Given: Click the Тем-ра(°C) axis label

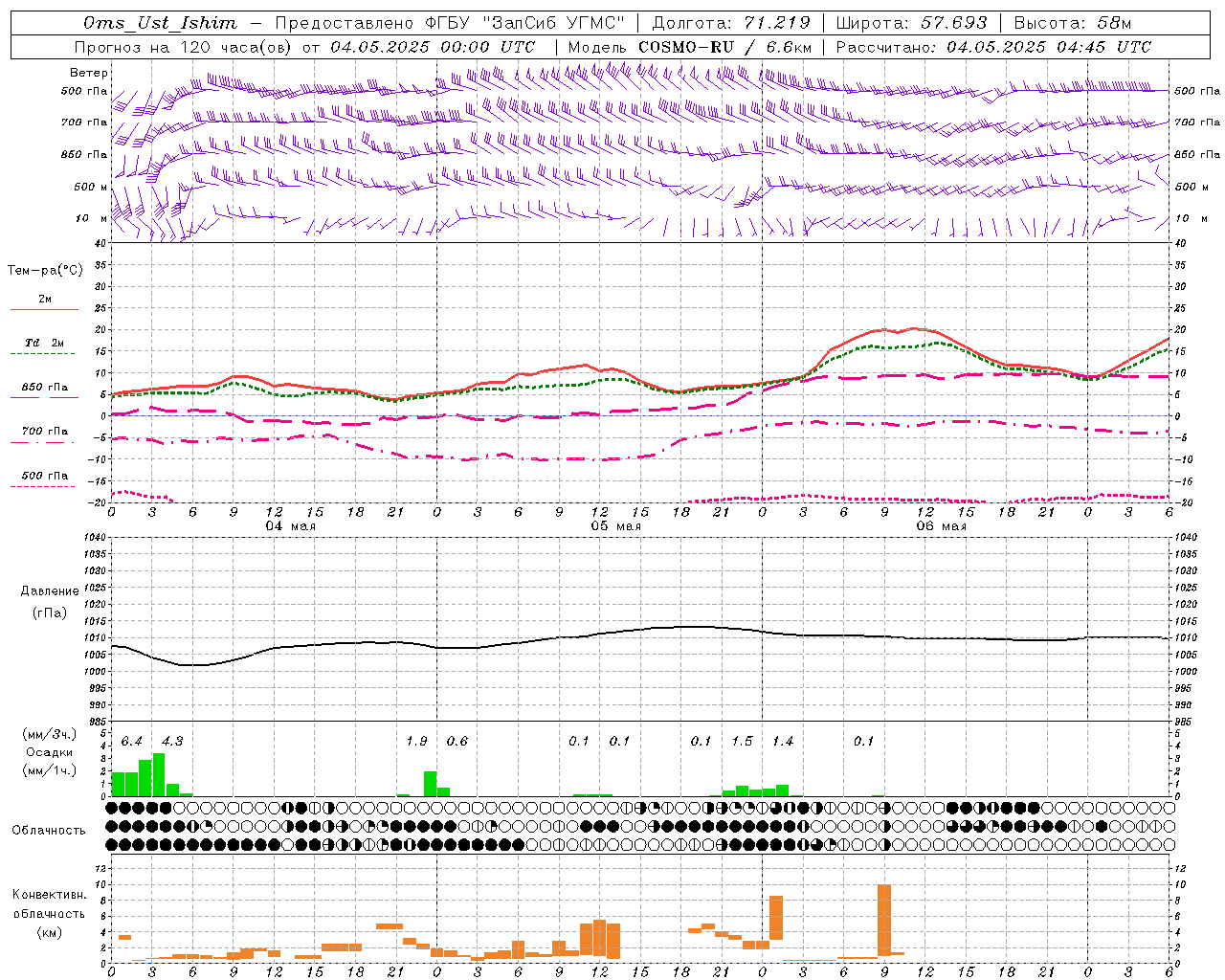Looking at the screenshot, I should click(45, 271).
